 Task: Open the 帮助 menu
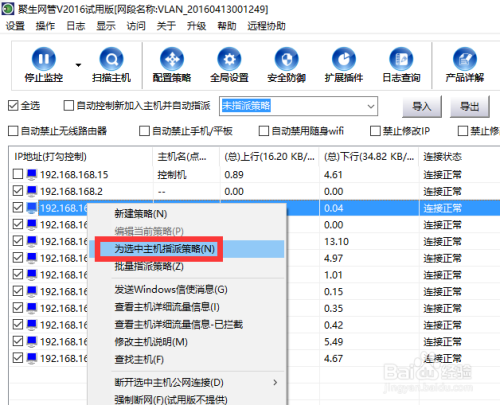pyautogui.click(x=227, y=26)
